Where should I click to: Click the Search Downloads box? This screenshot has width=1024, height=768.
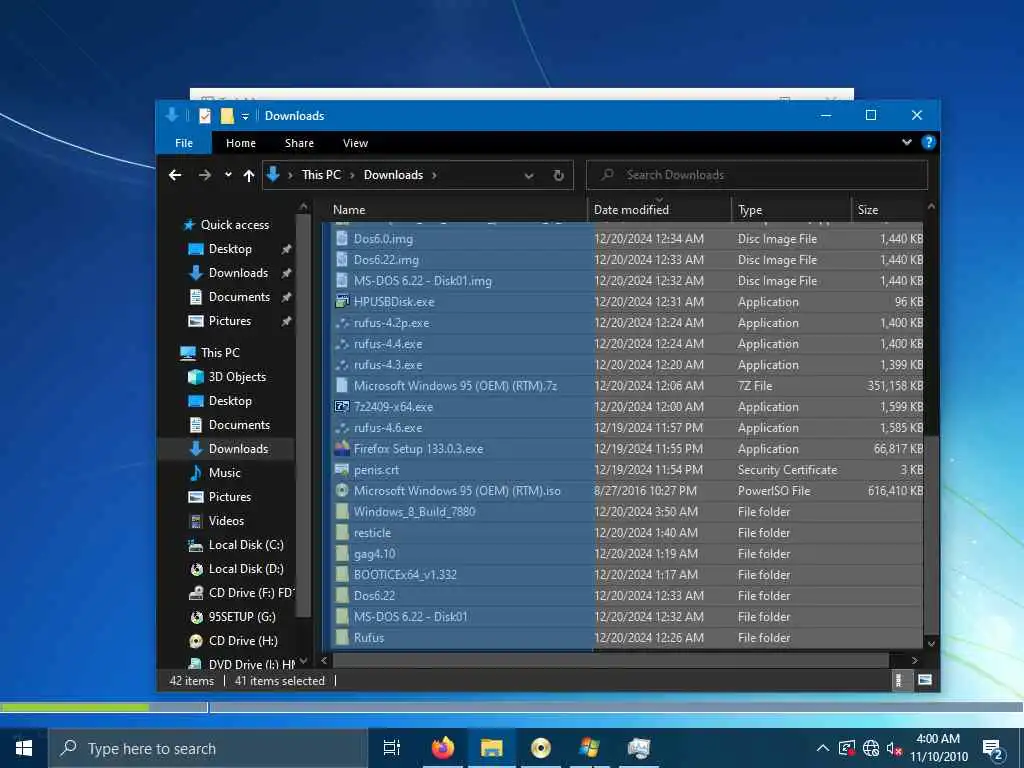[x=757, y=175]
